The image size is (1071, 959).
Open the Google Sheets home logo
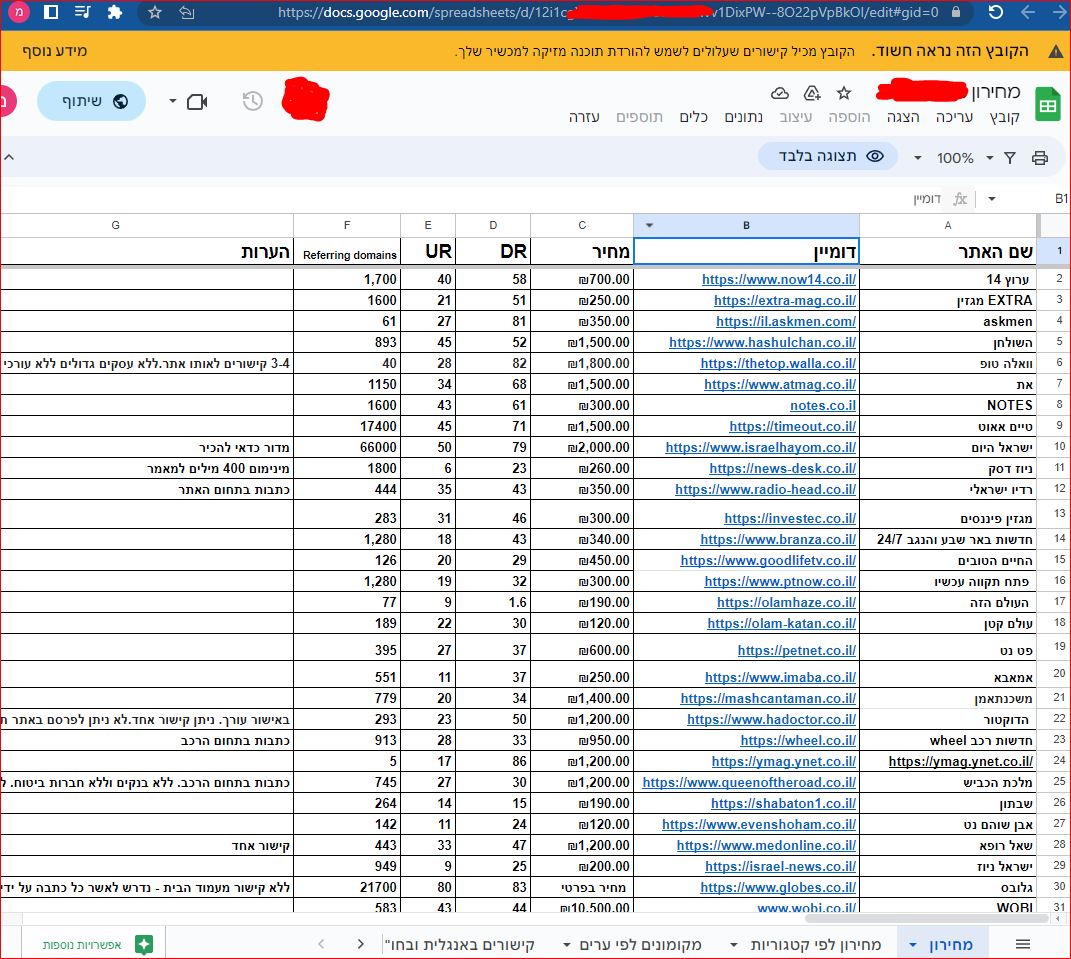[x=1047, y=105]
